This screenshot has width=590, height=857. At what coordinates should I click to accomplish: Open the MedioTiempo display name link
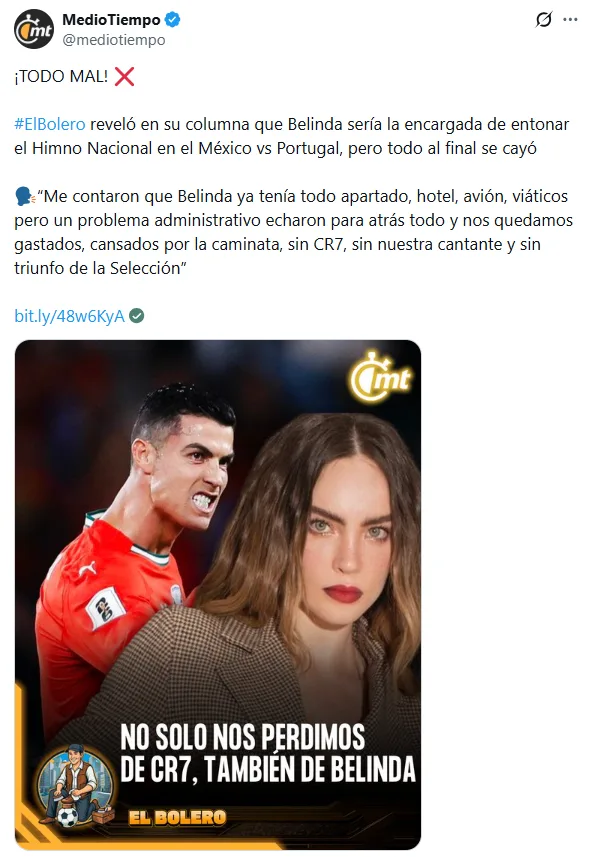coord(111,20)
